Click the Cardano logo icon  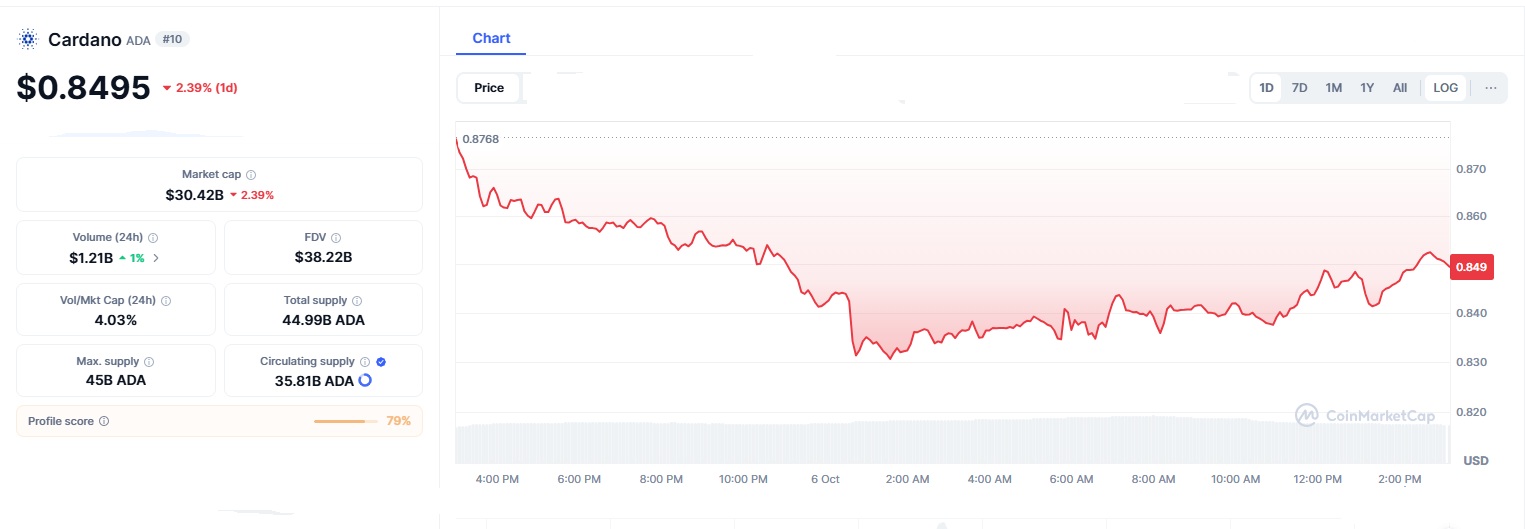tap(28, 40)
